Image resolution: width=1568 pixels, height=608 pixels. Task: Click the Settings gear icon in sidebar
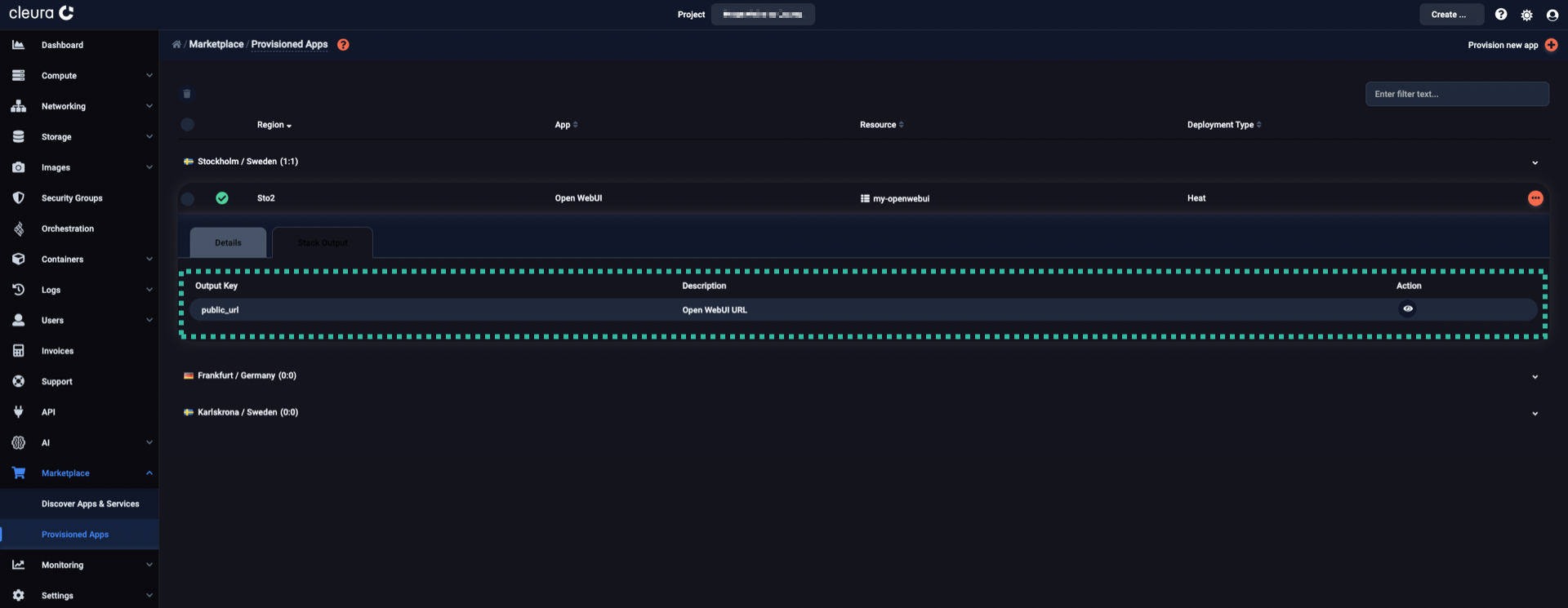[x=18, y=596]
